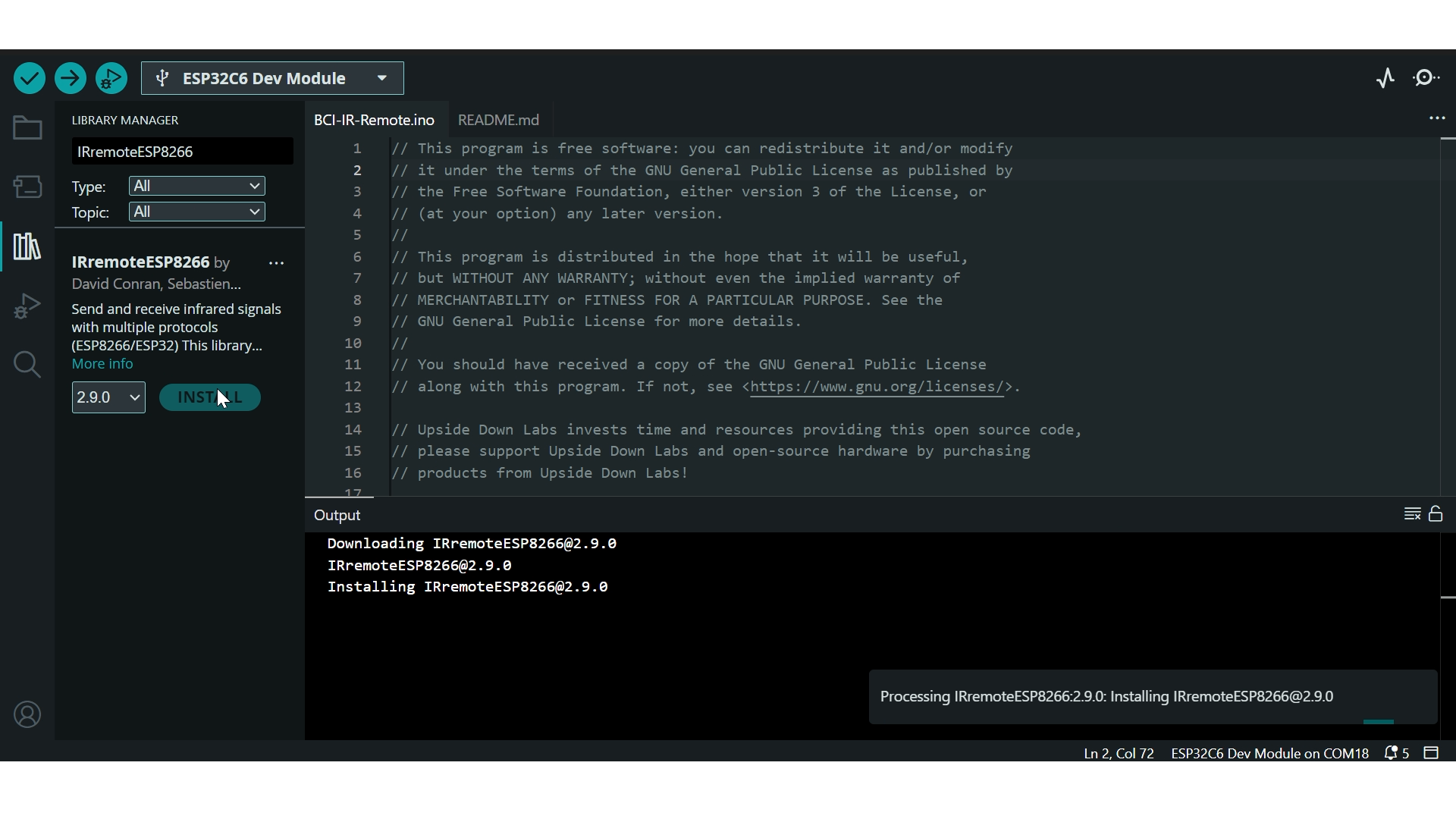Click the Downloading IRremoteESP8266@2.9.0 output line
This screenshot has width=1456, height=819.
click(x=472, y=544)
